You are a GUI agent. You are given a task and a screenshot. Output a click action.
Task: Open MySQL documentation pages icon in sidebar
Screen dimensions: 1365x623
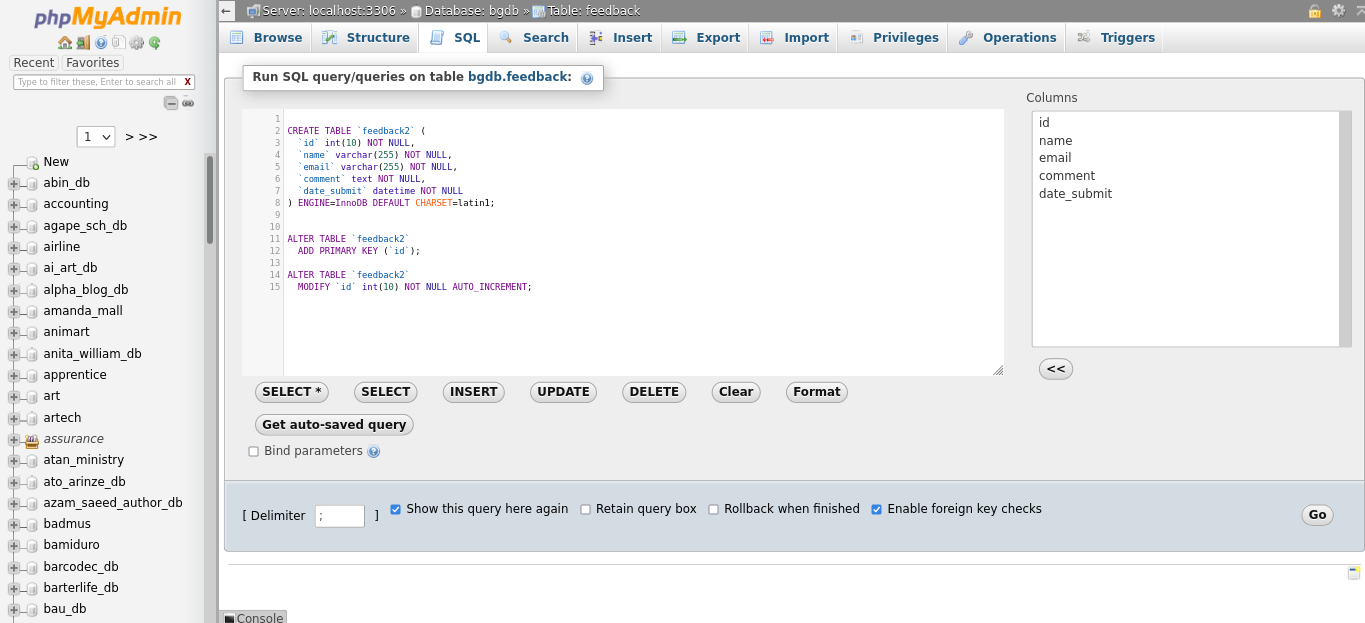pyautogui.click(x=118, y=43)
